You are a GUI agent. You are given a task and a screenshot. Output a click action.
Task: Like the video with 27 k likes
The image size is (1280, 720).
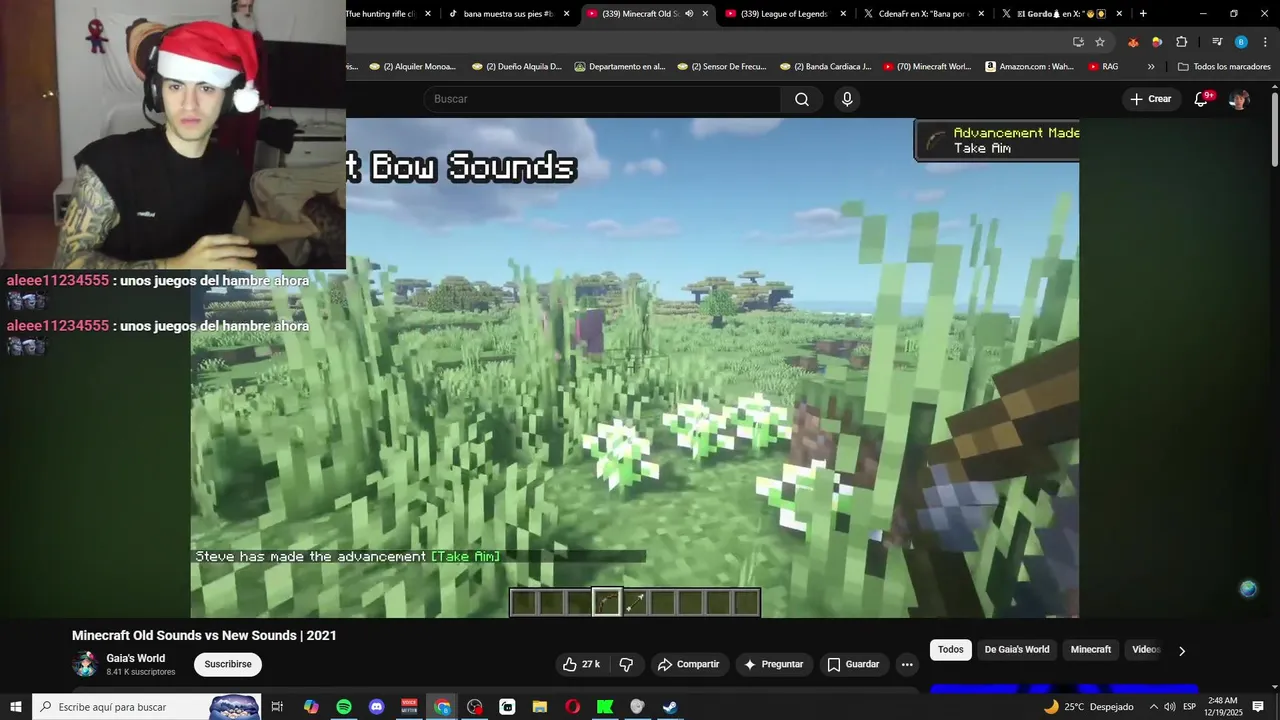[x=581, y=664]
